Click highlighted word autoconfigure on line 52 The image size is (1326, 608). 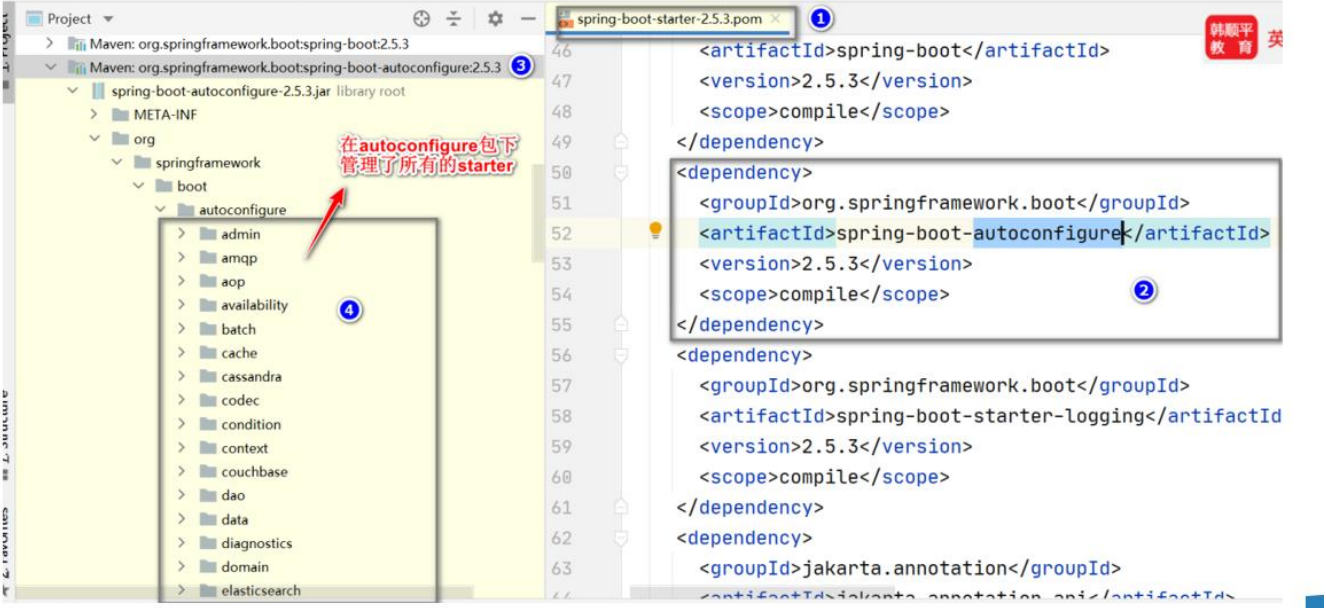click(x=1047, y=233)
